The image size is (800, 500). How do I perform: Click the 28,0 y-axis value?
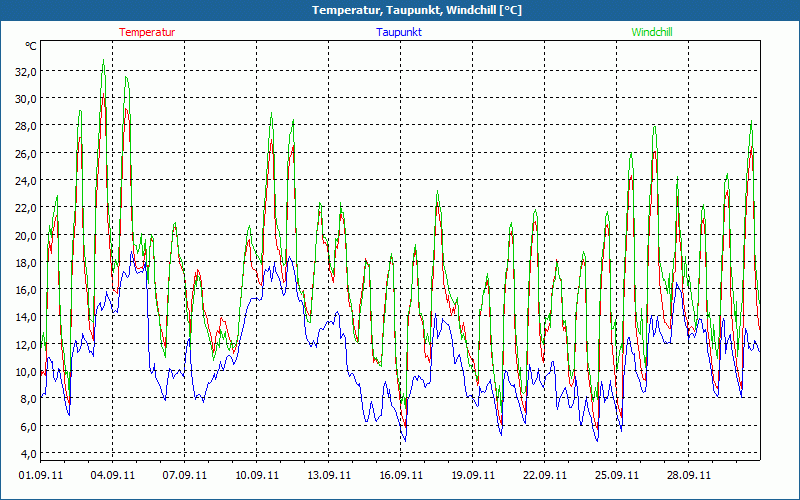pos(26,126)
